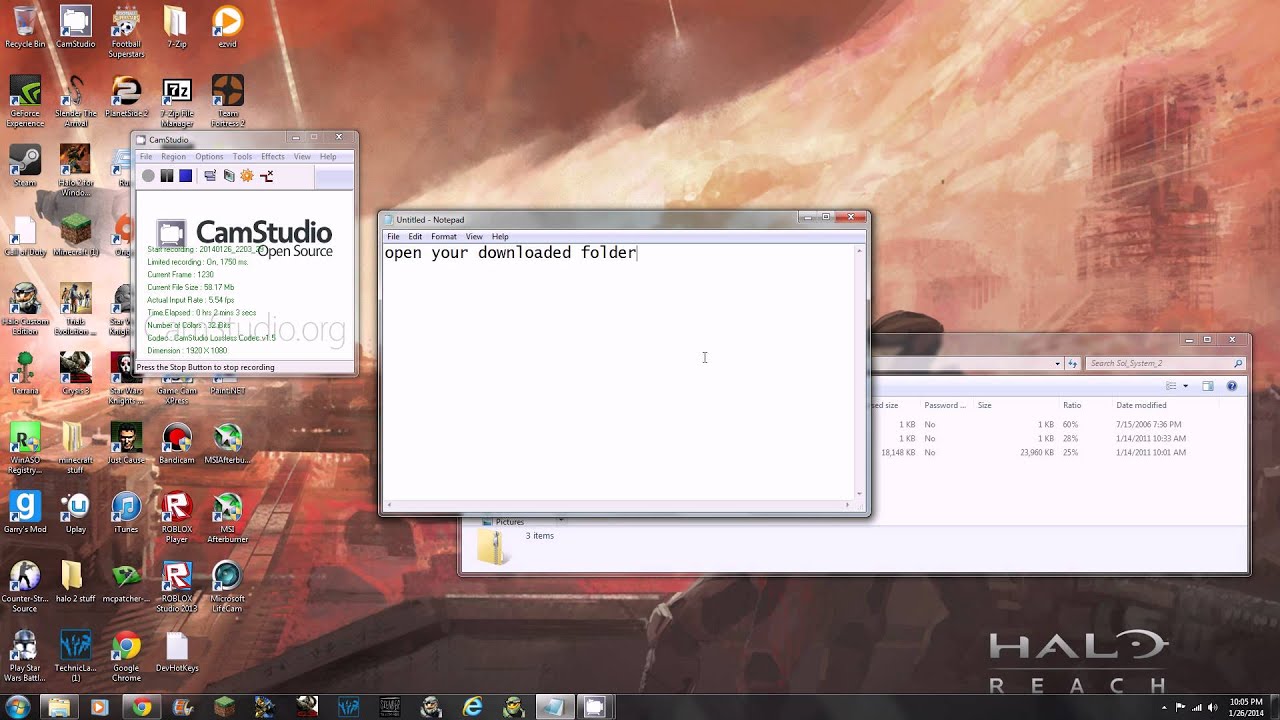Click the Windows Start orb
The width and height of the screenshot is (1280, 720).
(17, 707)
